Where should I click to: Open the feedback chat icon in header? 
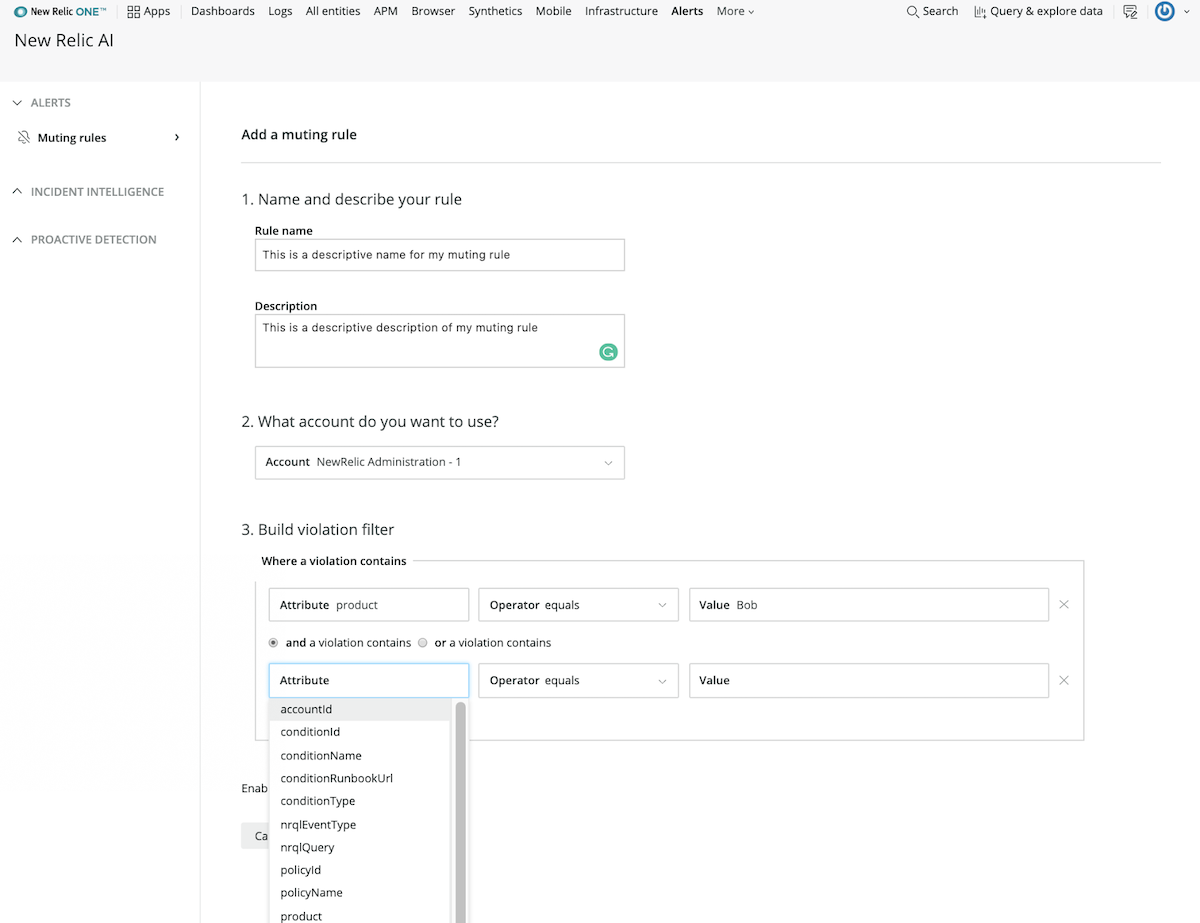point(1130,12)
